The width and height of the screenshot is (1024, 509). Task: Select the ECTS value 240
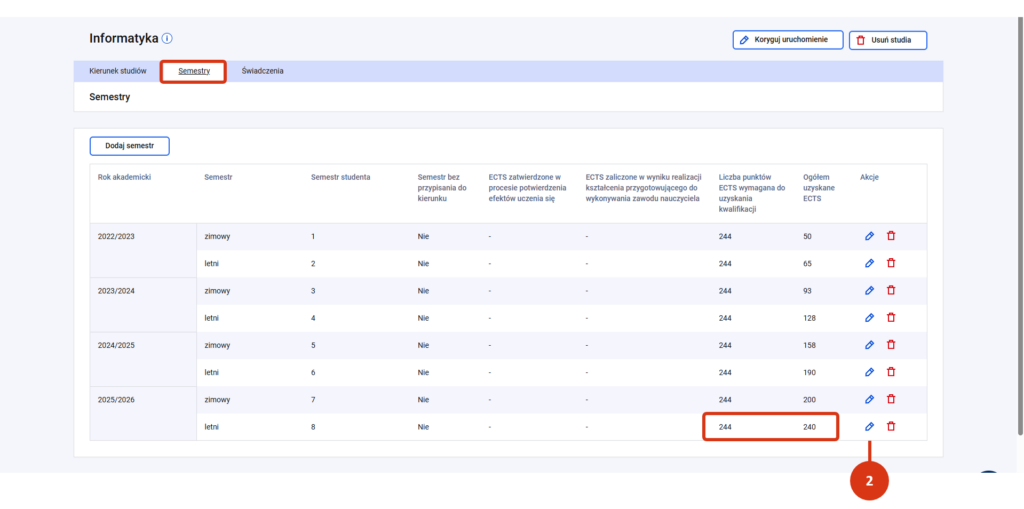[x=809, y=427]
